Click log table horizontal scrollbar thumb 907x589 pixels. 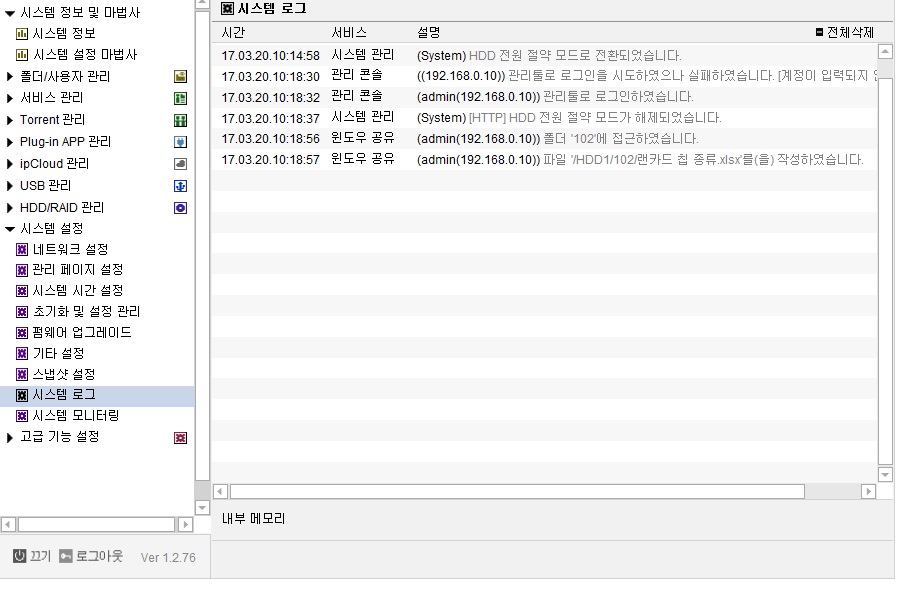pos(517,491)
